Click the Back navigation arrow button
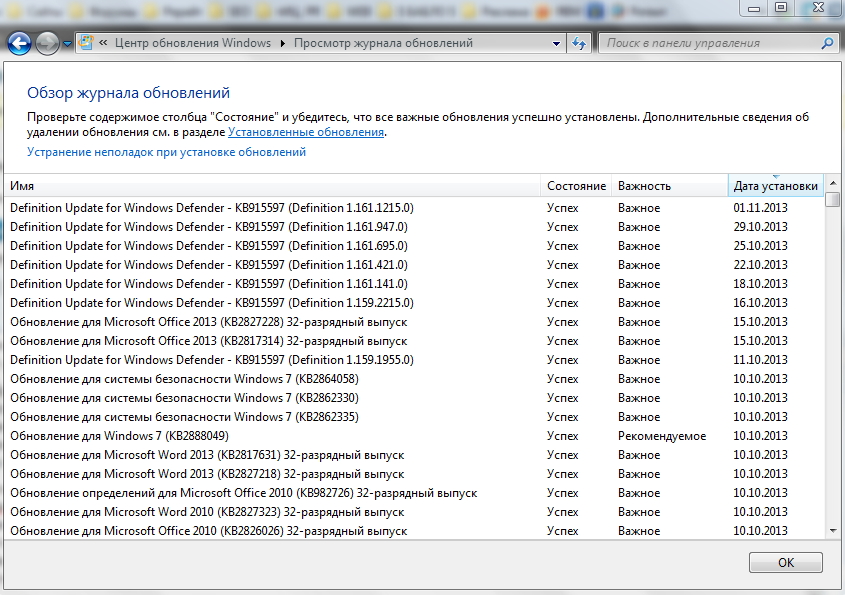This screenshot has width=845, height=595. [19, 44]
